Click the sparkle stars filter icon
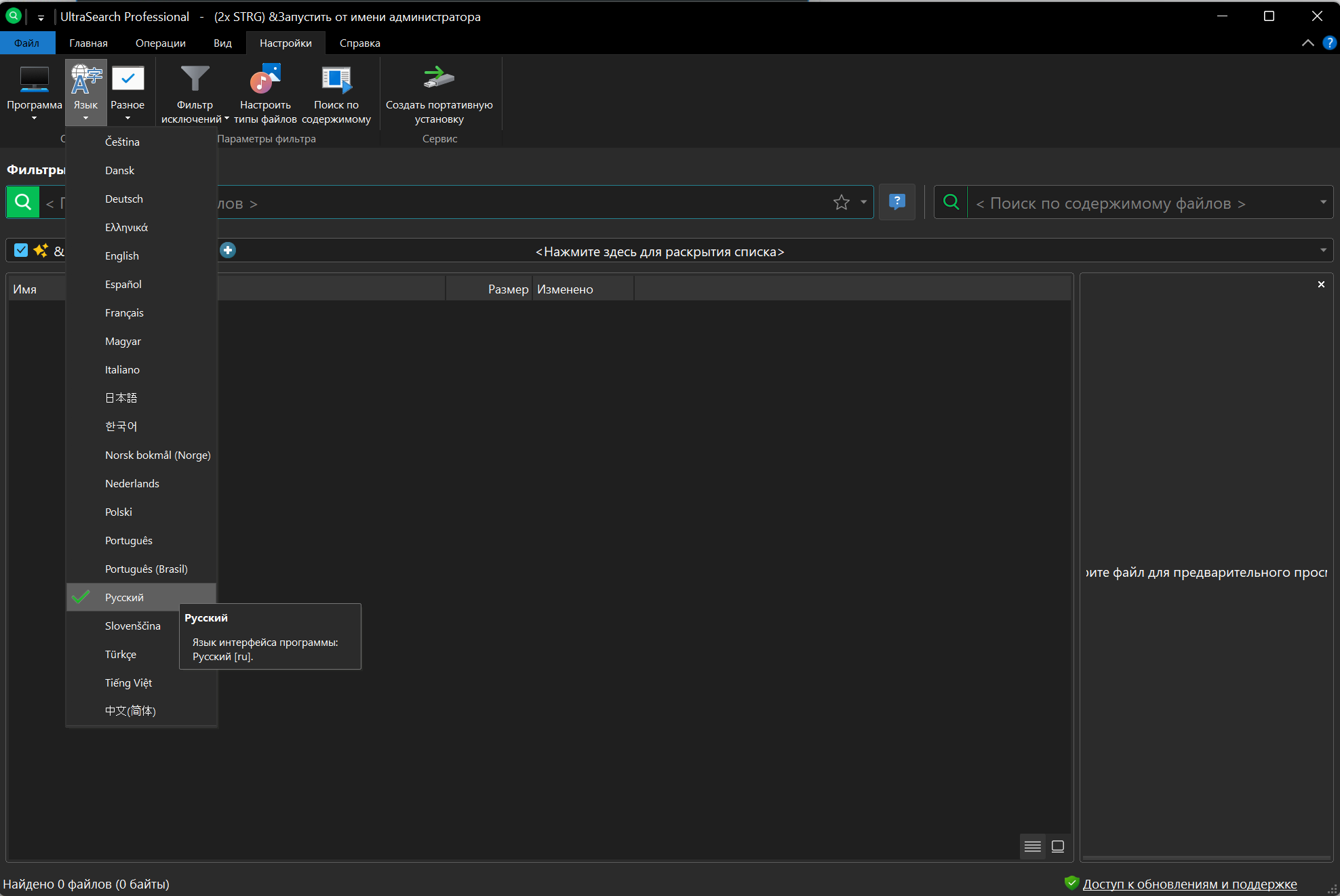This screenshot has width=1340, height=896. (41, 250)
